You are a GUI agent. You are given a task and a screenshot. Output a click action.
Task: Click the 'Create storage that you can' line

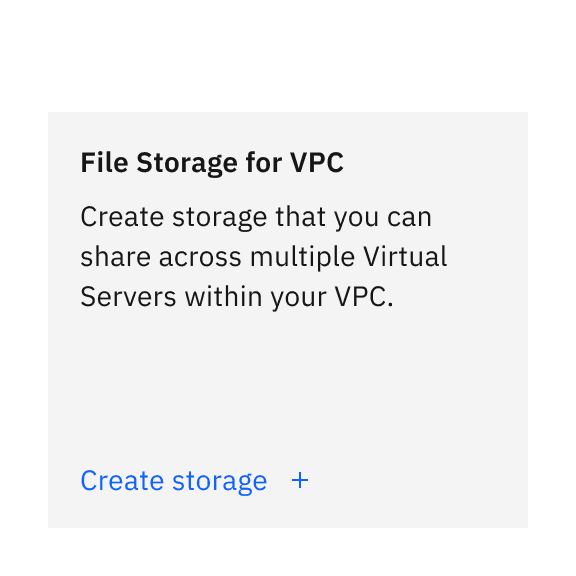click(x=256, y=217)
